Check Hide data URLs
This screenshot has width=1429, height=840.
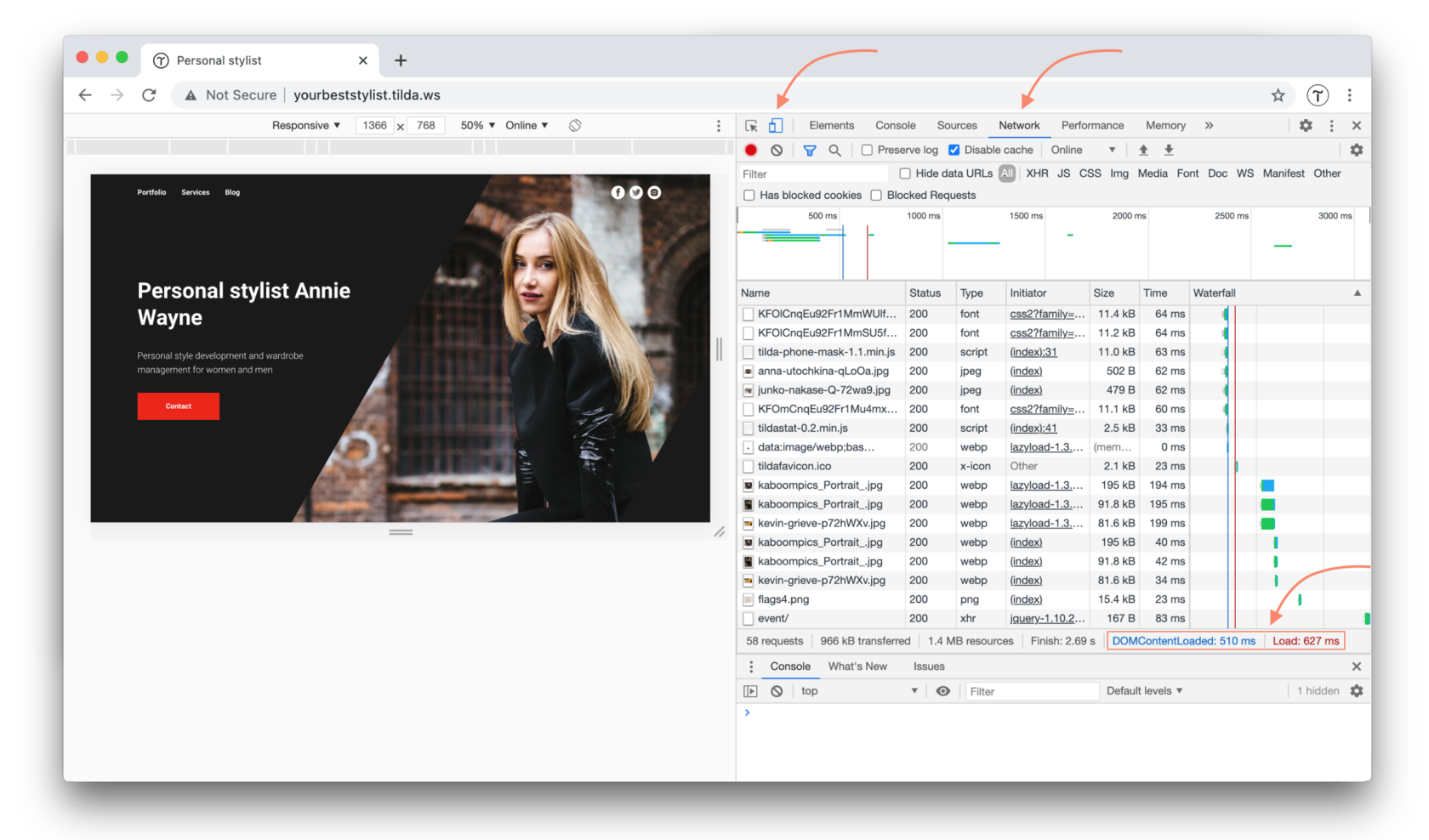[x=904, y=173]
